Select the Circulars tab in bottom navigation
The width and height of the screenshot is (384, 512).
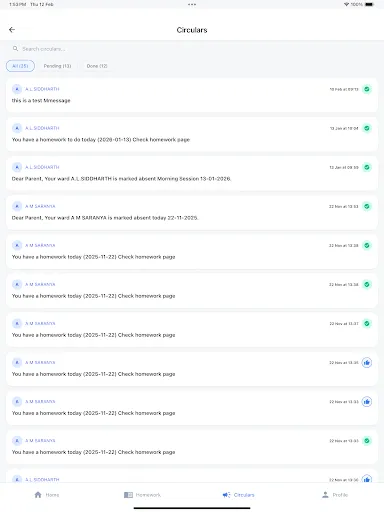[239, 495]
